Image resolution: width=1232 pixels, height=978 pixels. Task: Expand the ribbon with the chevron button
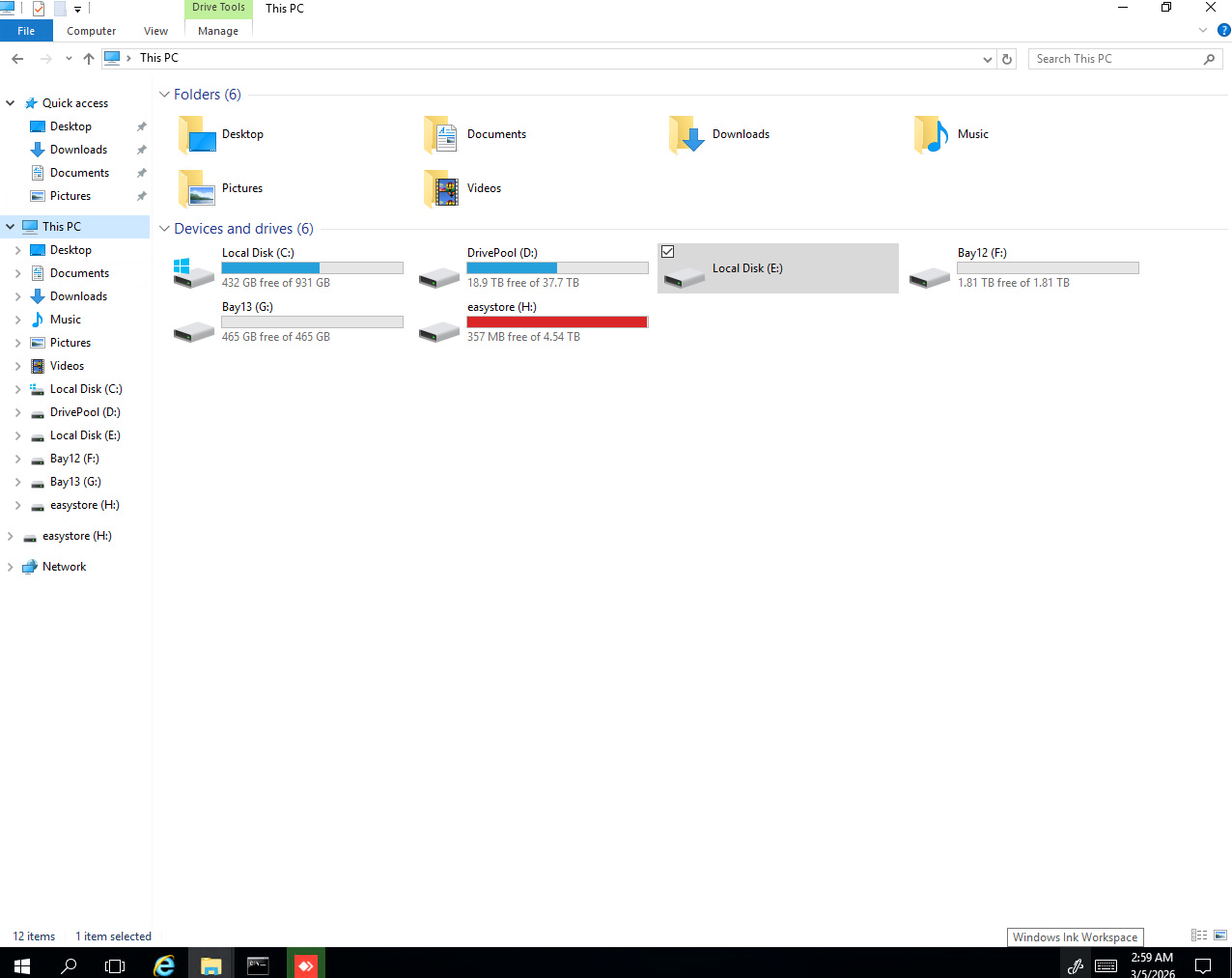pos(1203,30)
